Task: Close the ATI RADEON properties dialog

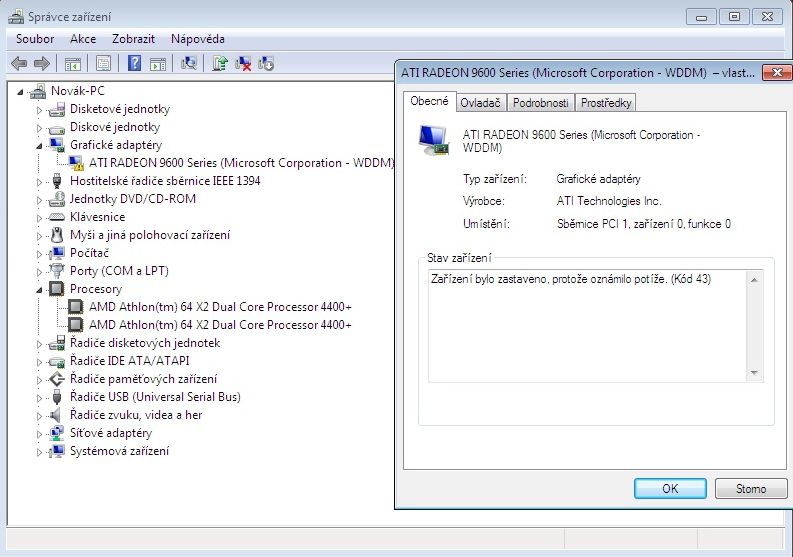Action: click(x=777, y=72)
